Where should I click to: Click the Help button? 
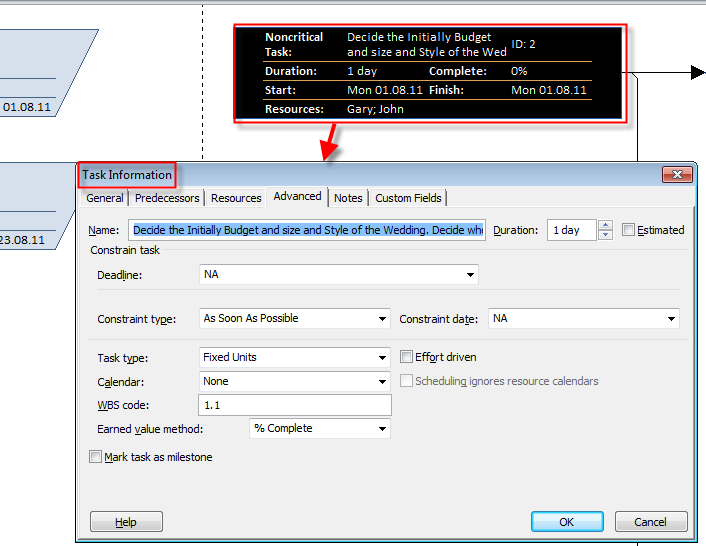(x=126, y=522)
